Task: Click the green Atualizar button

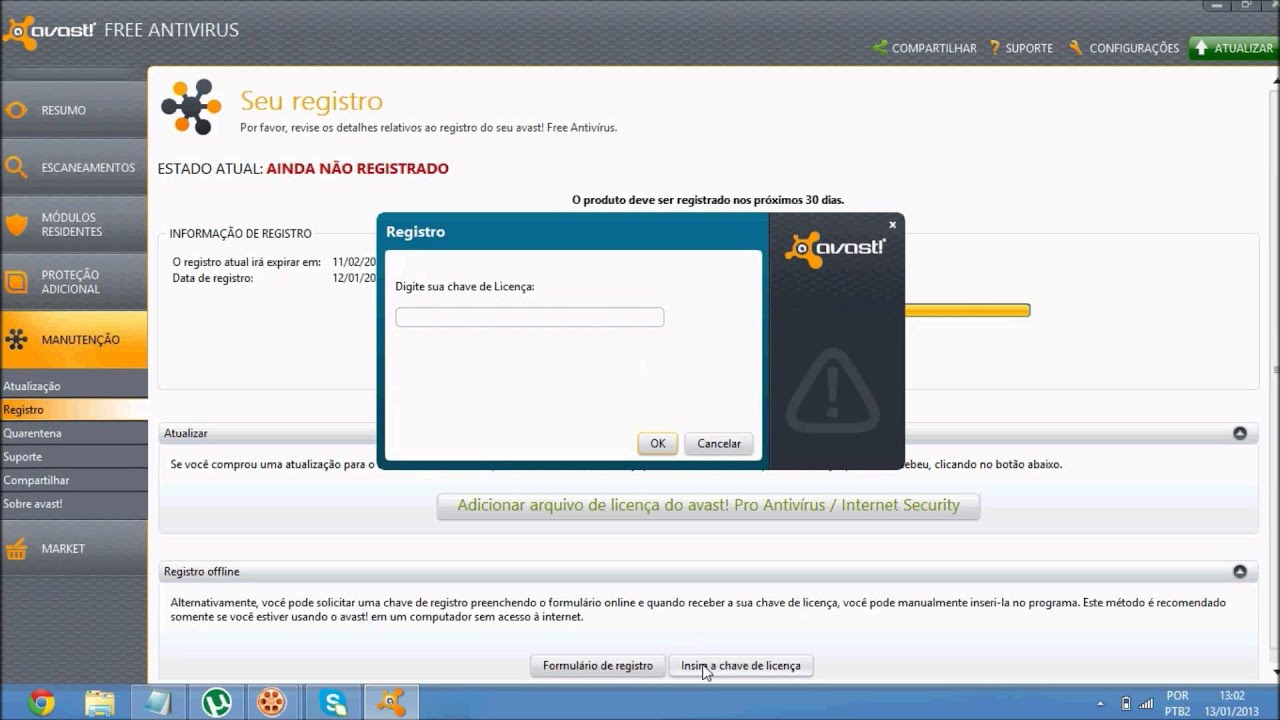Action: [1234, 48]
